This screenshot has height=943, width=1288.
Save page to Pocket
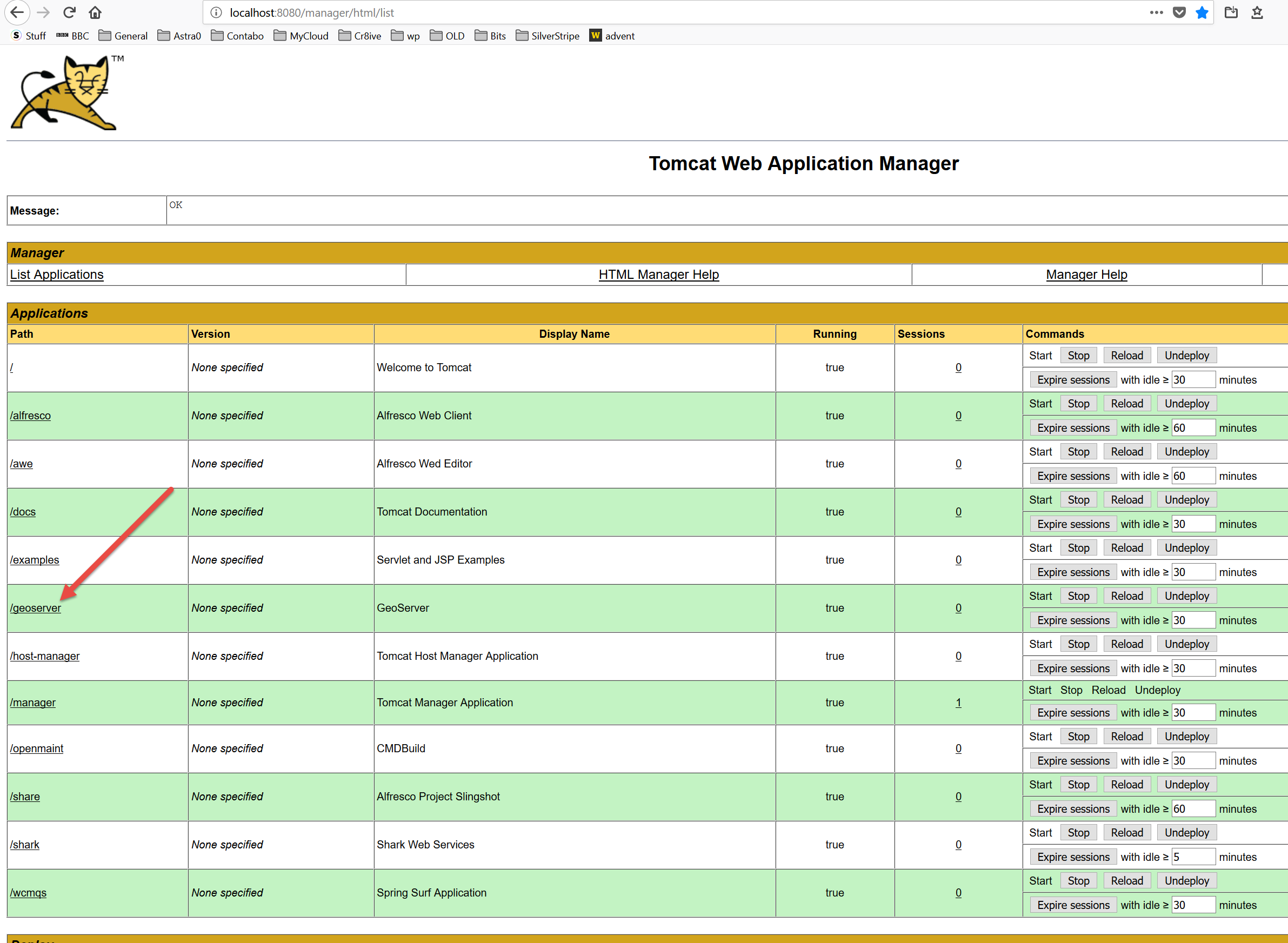pos(1179,12)
